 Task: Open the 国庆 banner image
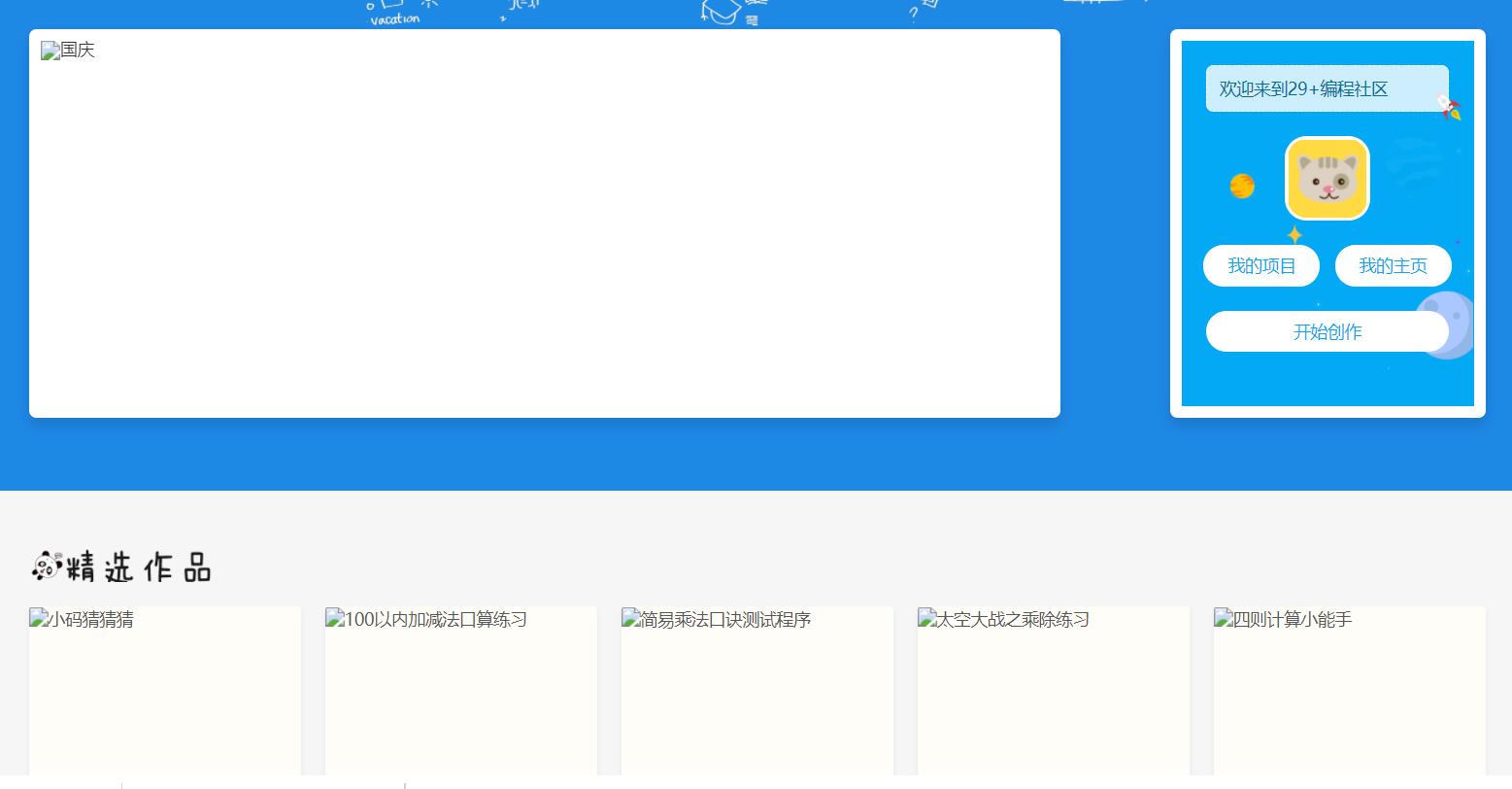[545, 223]
